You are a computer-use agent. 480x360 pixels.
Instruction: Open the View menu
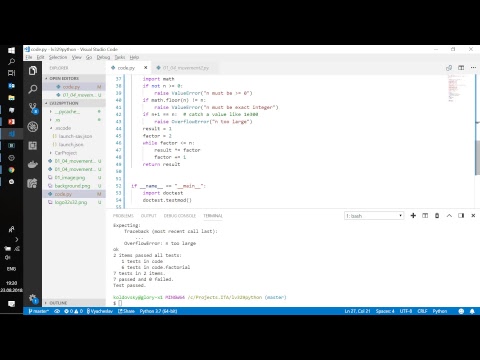(x=77, y=57)
